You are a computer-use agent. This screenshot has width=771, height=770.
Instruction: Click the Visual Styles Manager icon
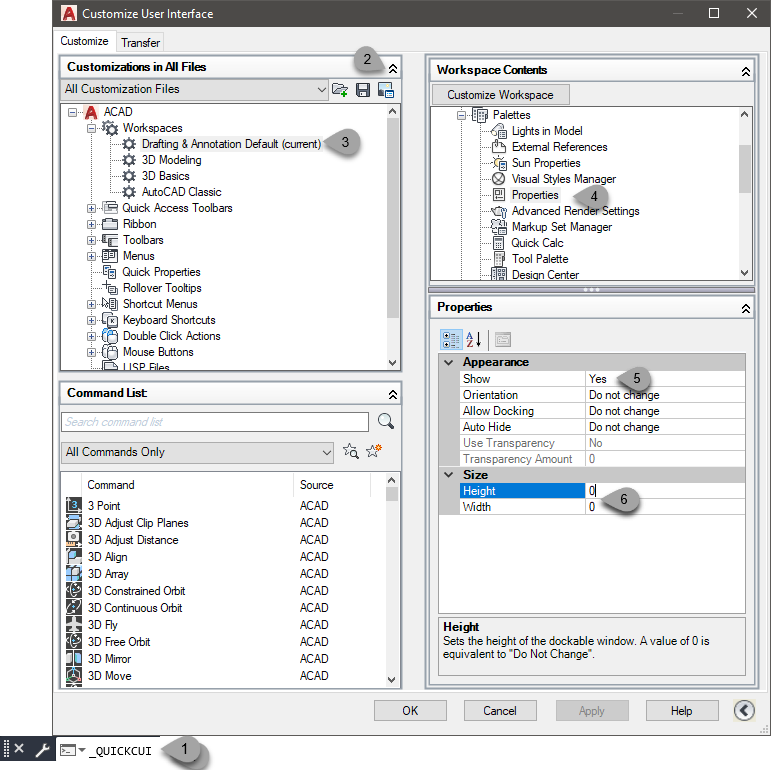[499, 178]
